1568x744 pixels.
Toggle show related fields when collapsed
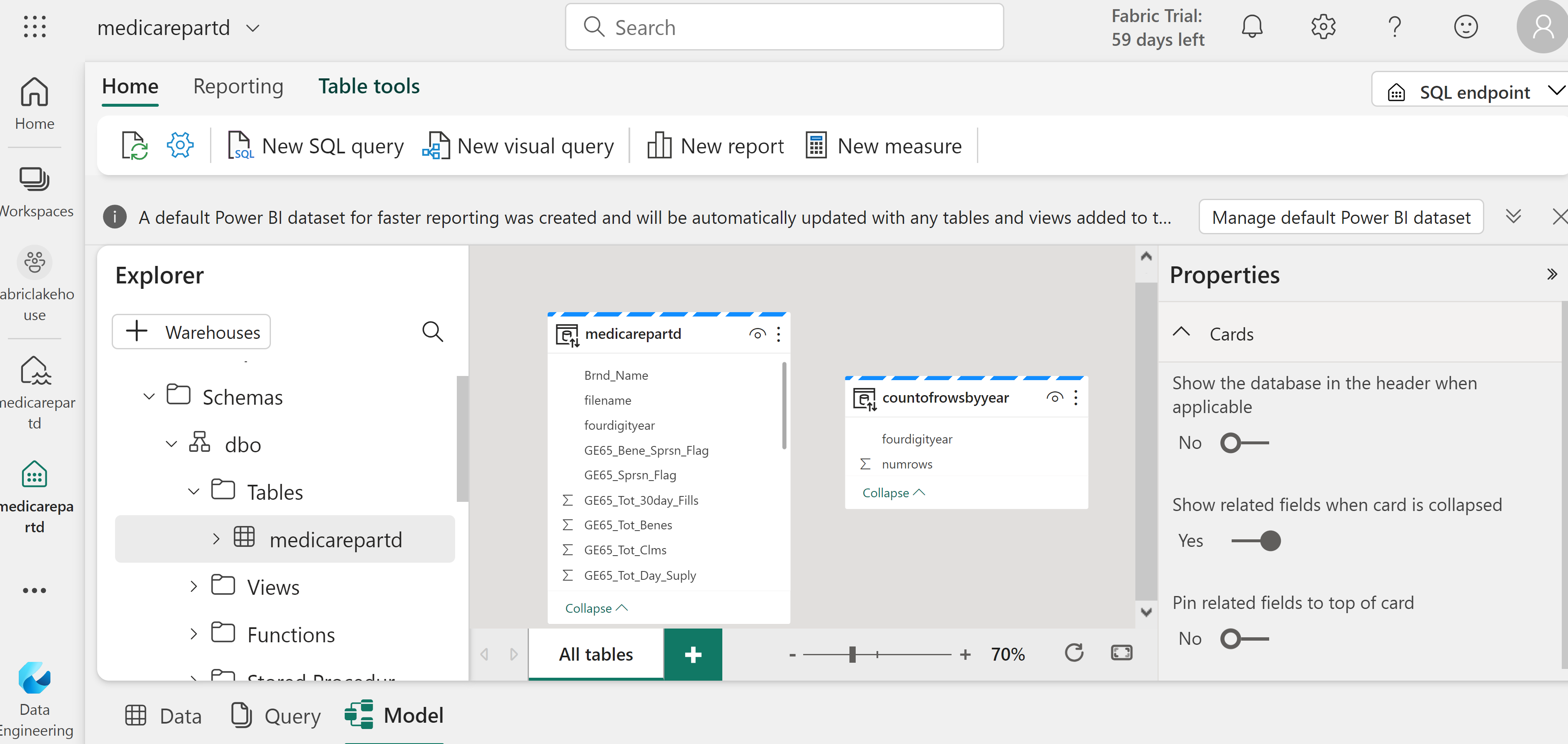coord(1256,541)
